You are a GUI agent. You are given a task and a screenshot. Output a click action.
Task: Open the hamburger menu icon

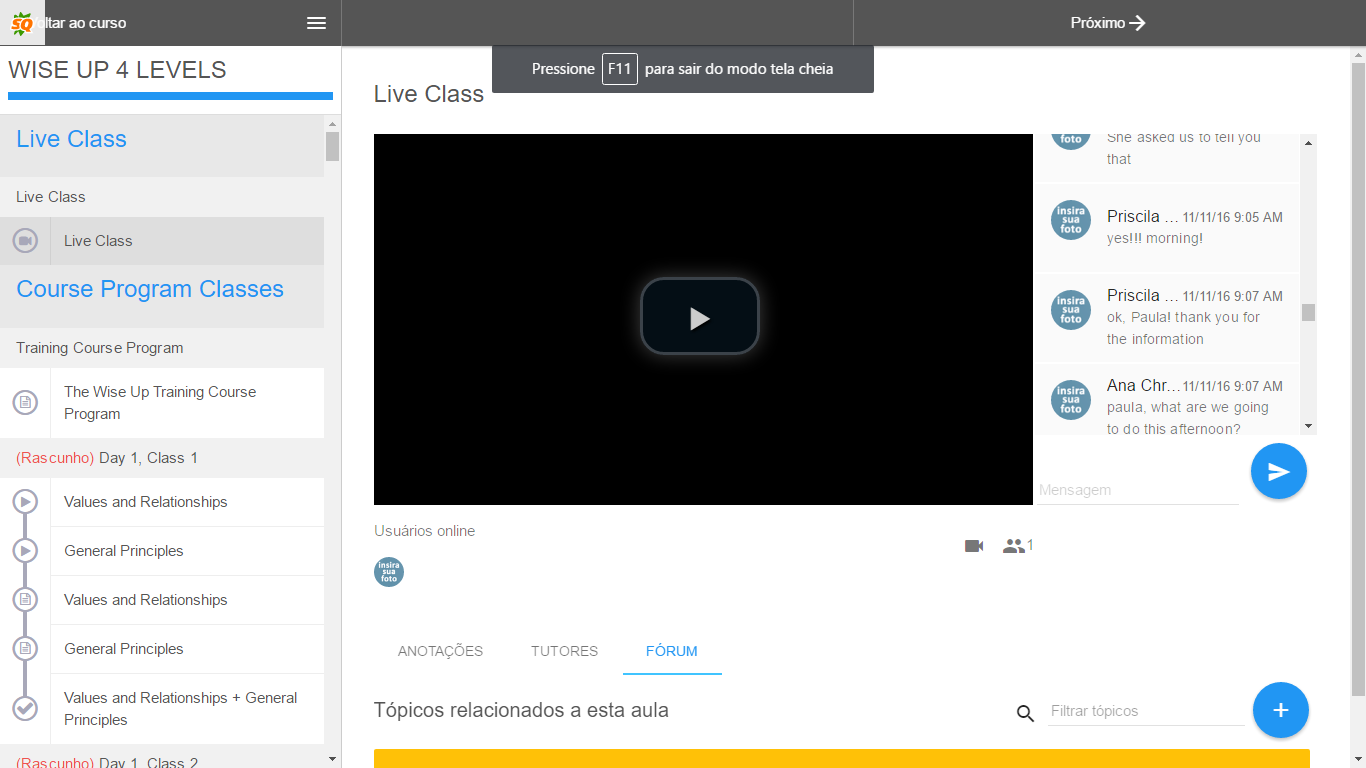pyautogui.click(x=316, y=23)
